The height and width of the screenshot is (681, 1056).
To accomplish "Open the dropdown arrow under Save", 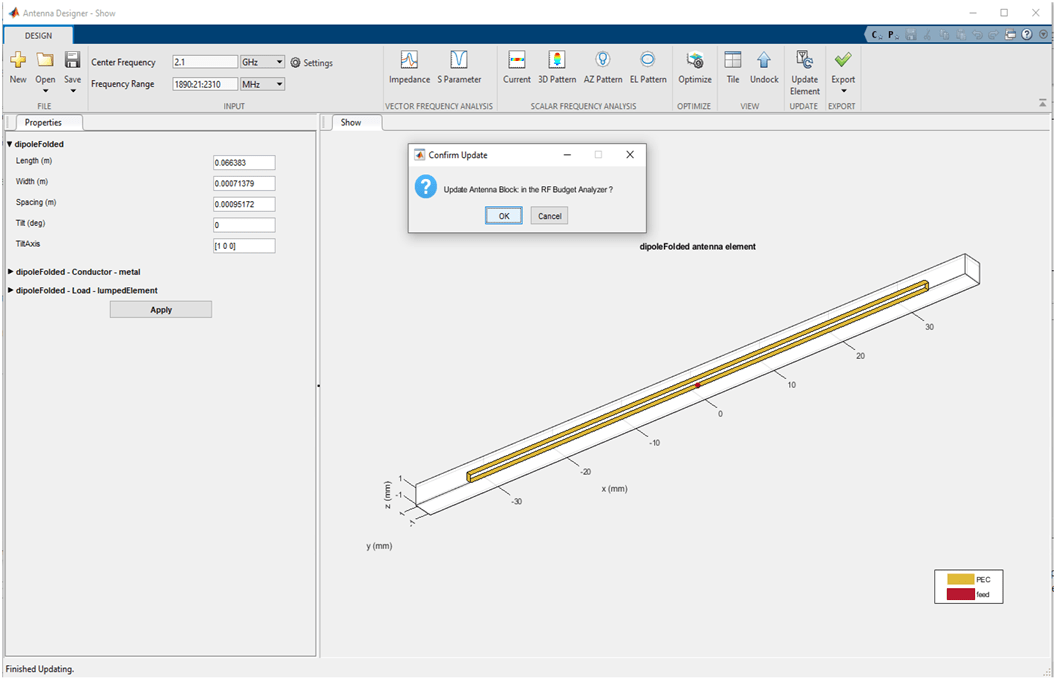I will pyautogui.click(x=72, y=91).
